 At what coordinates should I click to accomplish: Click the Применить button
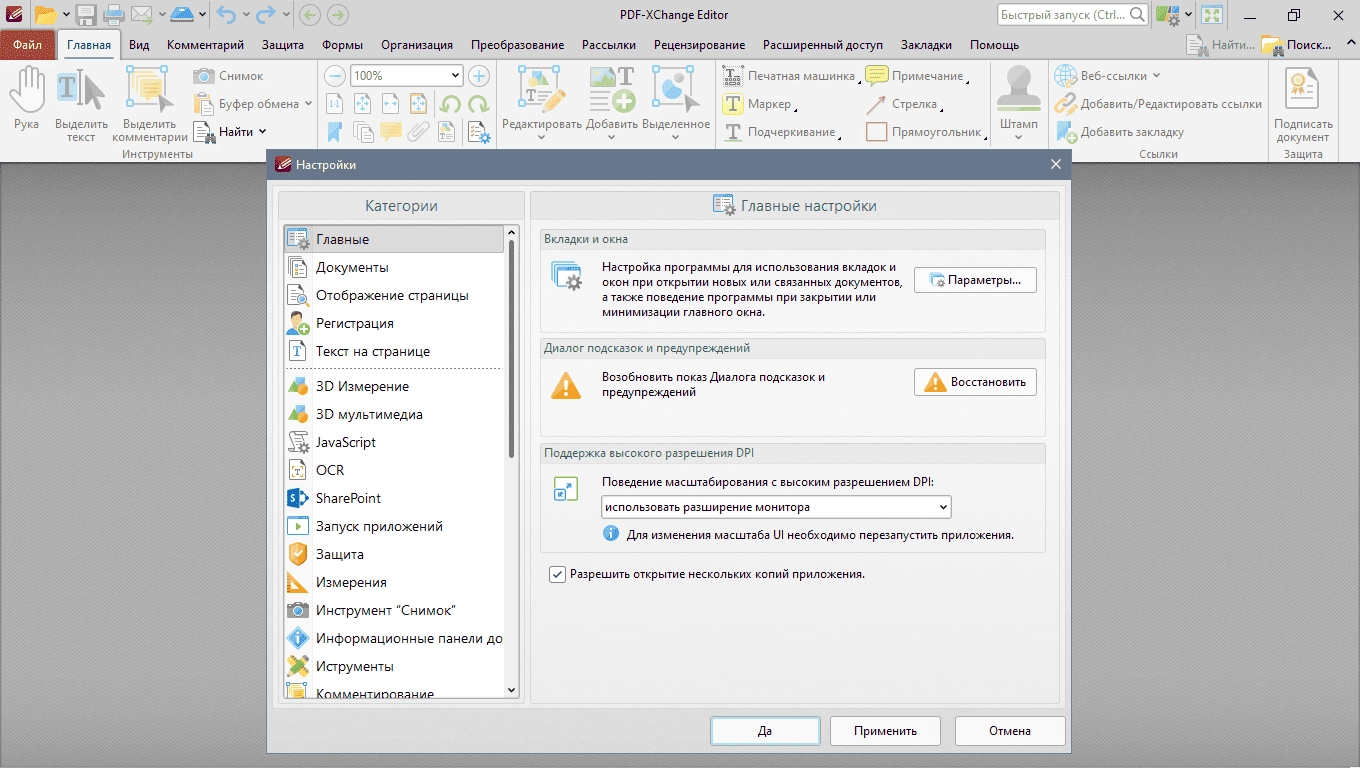pos(885,731)
